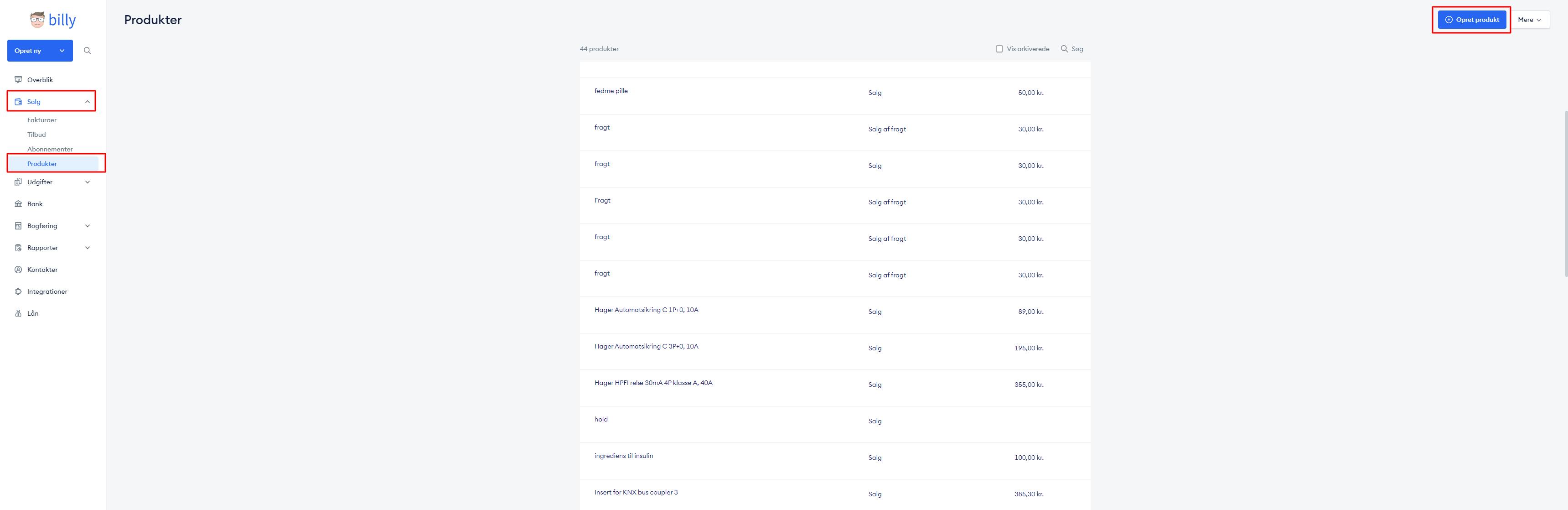Click the 44 produkter count label
This screenshot has width=1568, height=510.
coord(599,49)
